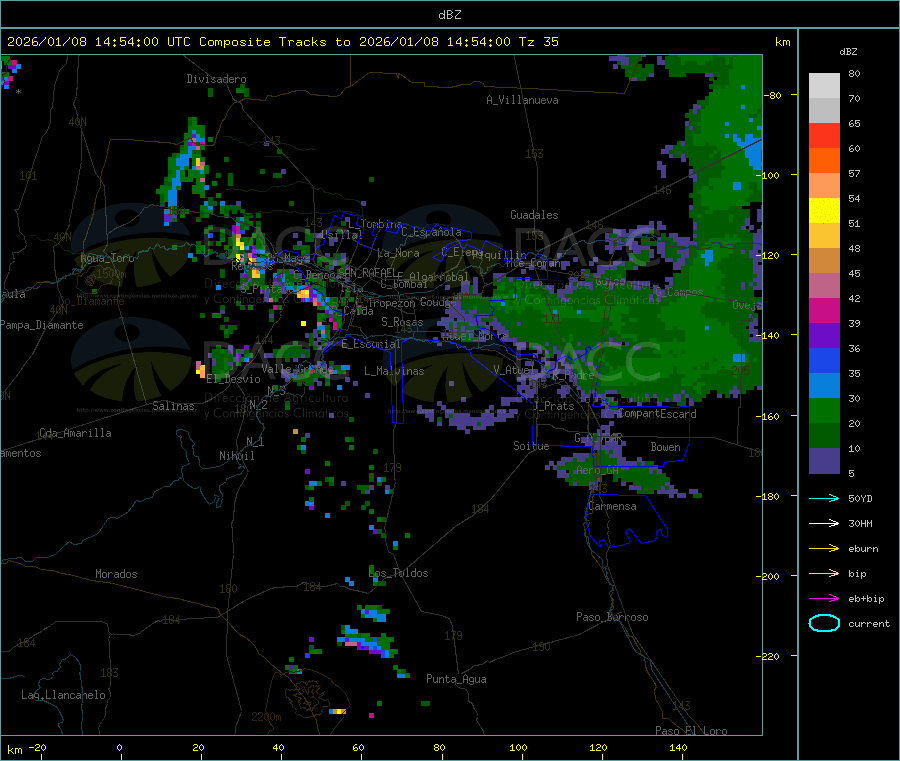Image resolution: width=900 pixels, height=761 pixels.
Task: Click the 'El_Desvio' map label
Action: (x=234, y=379)
